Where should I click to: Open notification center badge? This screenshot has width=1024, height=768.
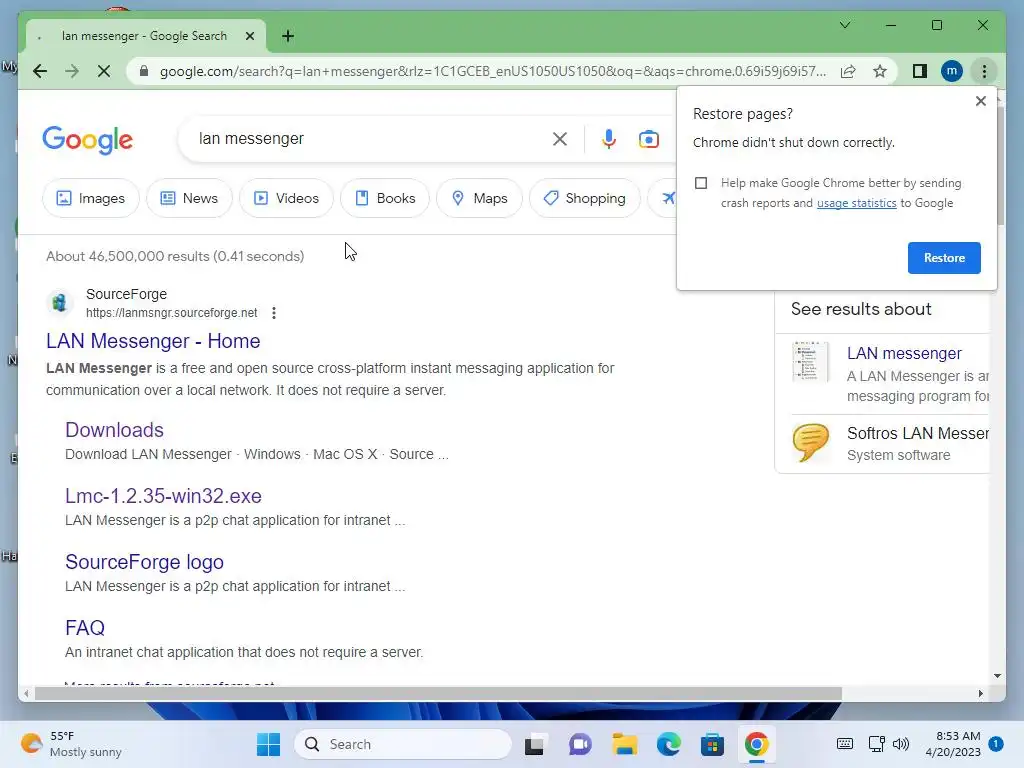(x=995, y=744)
